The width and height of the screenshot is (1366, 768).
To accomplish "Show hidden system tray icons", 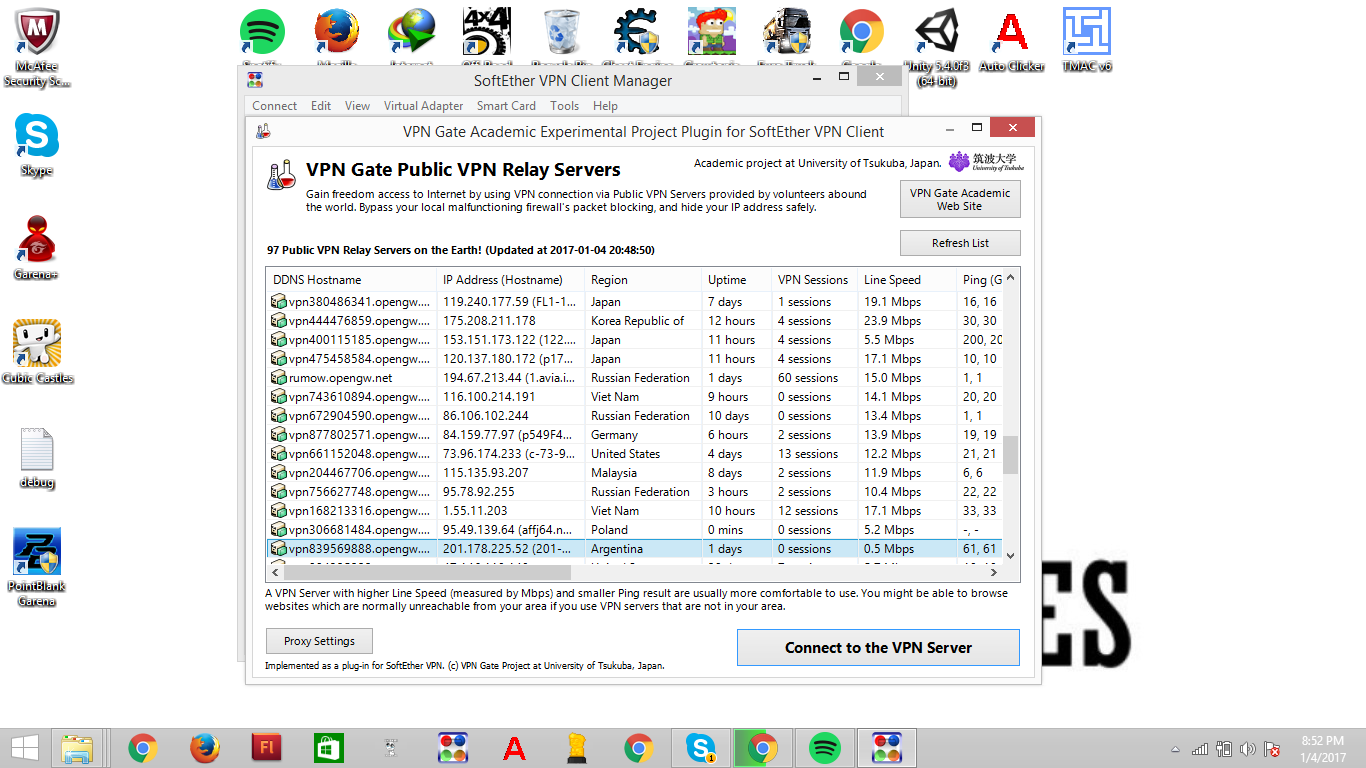I will pyautogui.click(x=1176, y=749).
